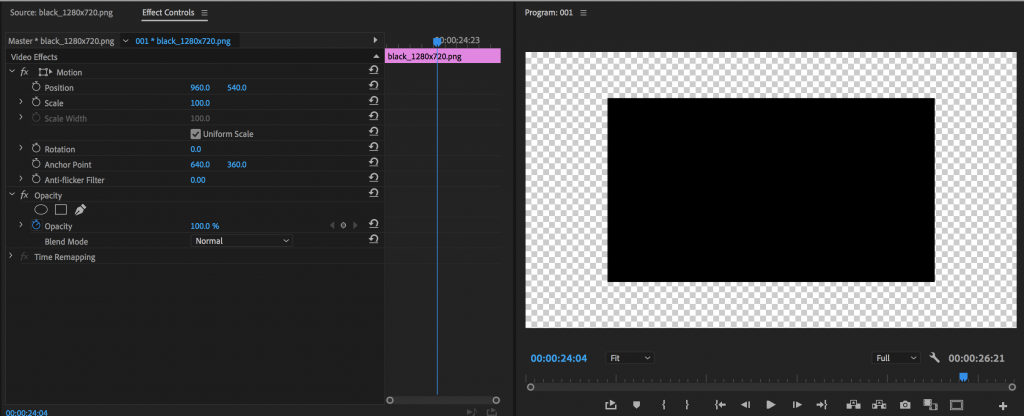Go to next Opacity keyframe
The image size is (1024, 416).
tap(355, 225)
